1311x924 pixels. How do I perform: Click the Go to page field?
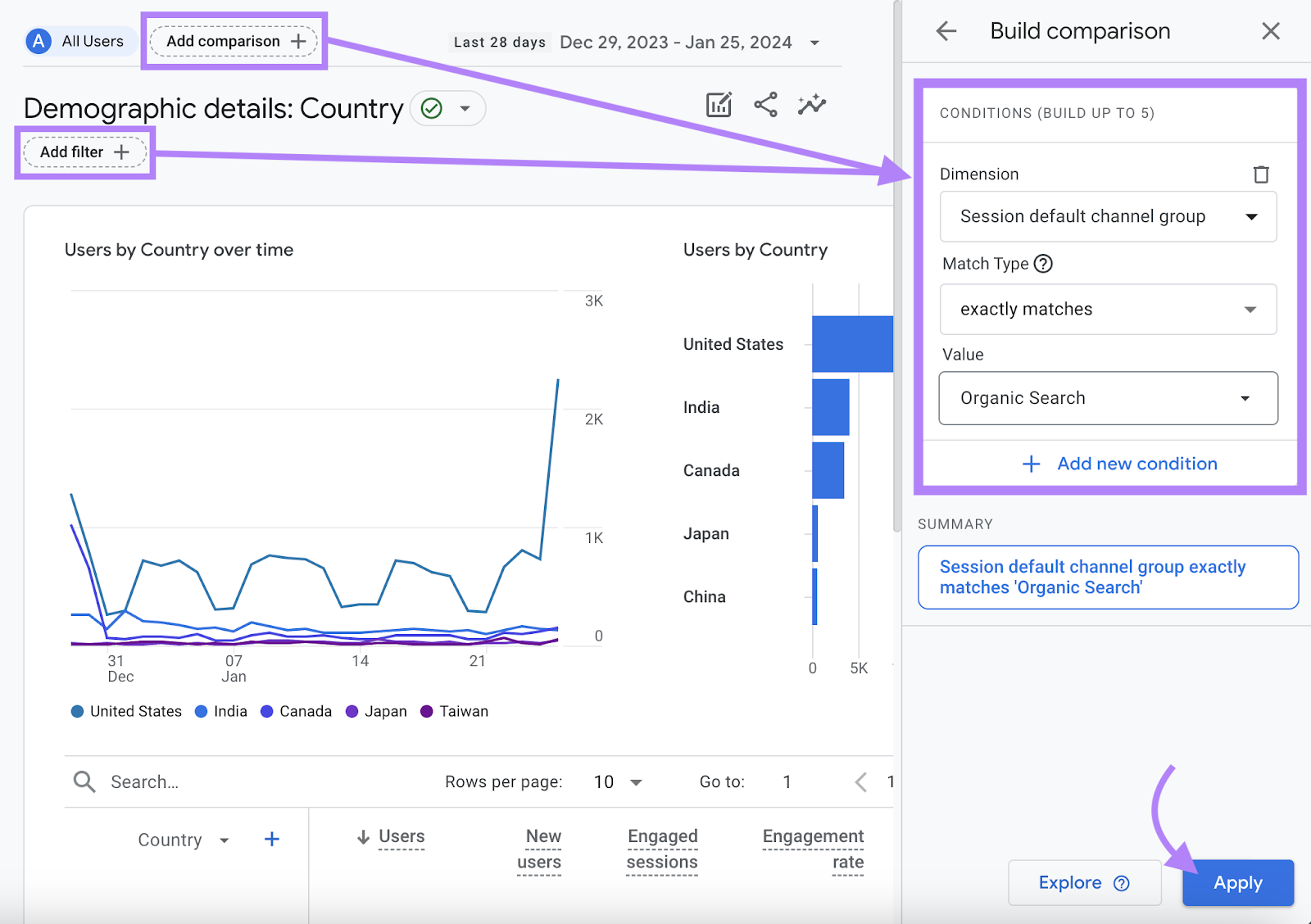(787, 781)
